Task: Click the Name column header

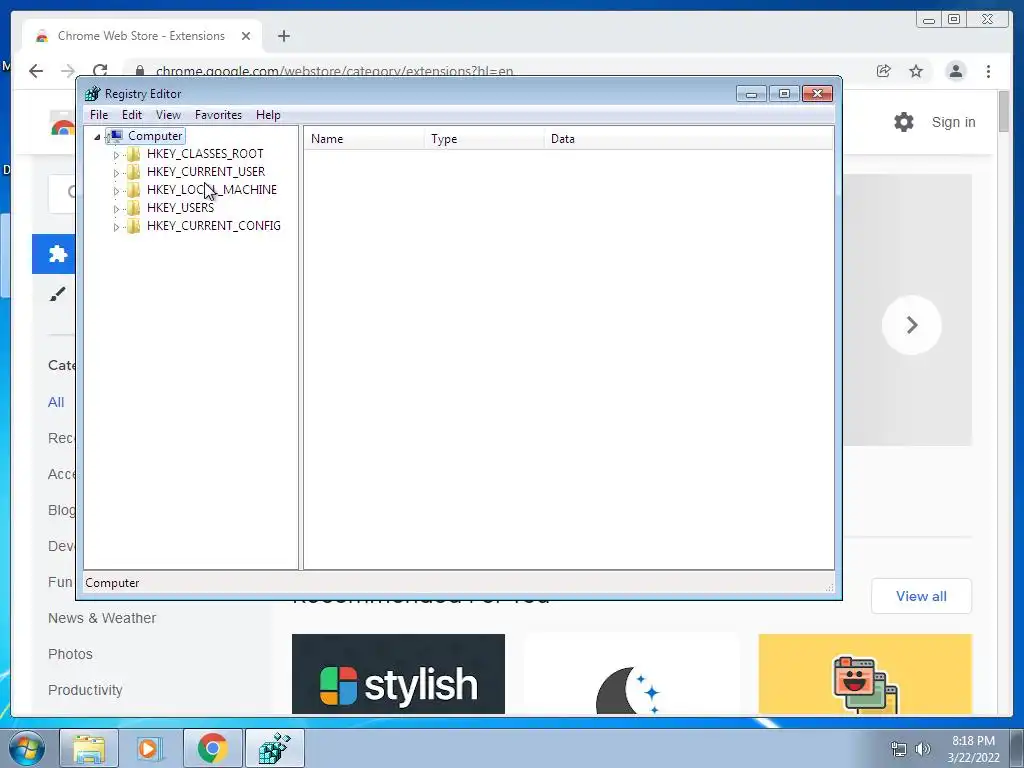Action: [x=364, y=138]
